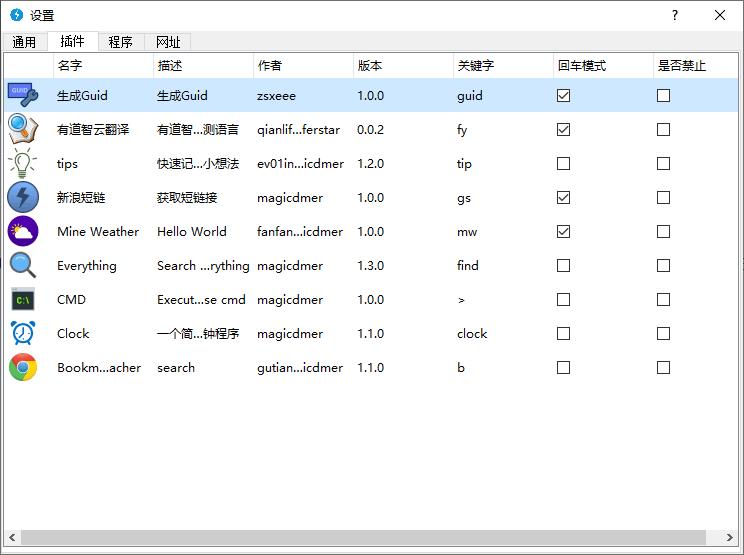744x555 pixels.
Task: Open the 程序 tab
Action: click(121, 42)
